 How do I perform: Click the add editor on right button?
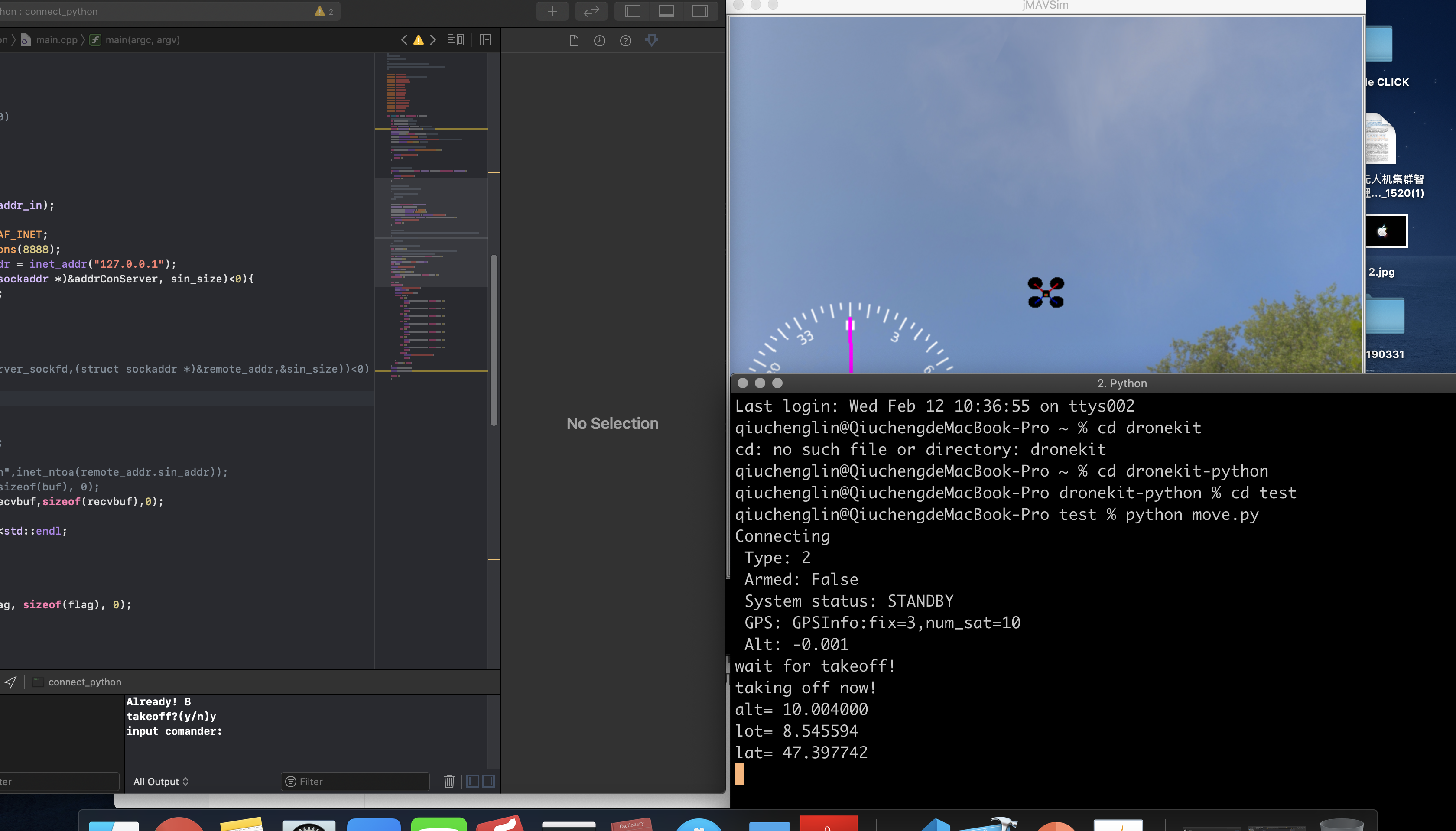click(485, 40)
